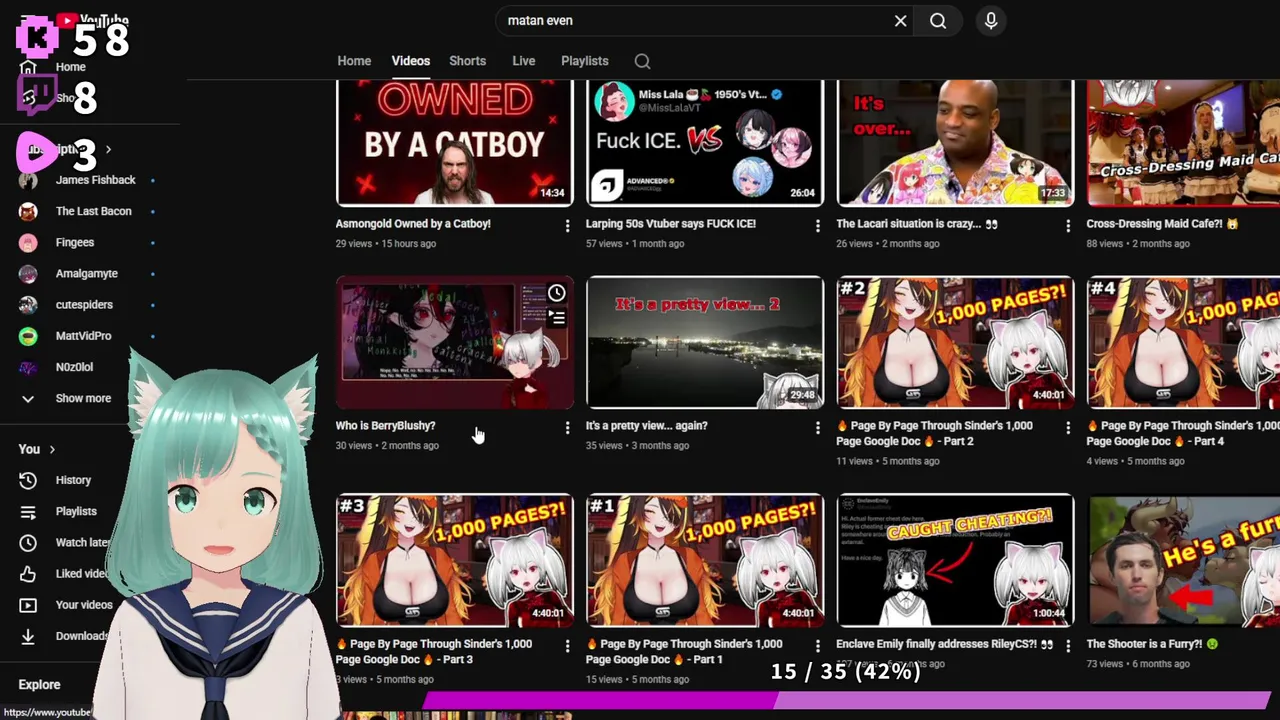Click the magnifier search button
This screenshot has height=720, width=1280.
[x=938, y=20]
